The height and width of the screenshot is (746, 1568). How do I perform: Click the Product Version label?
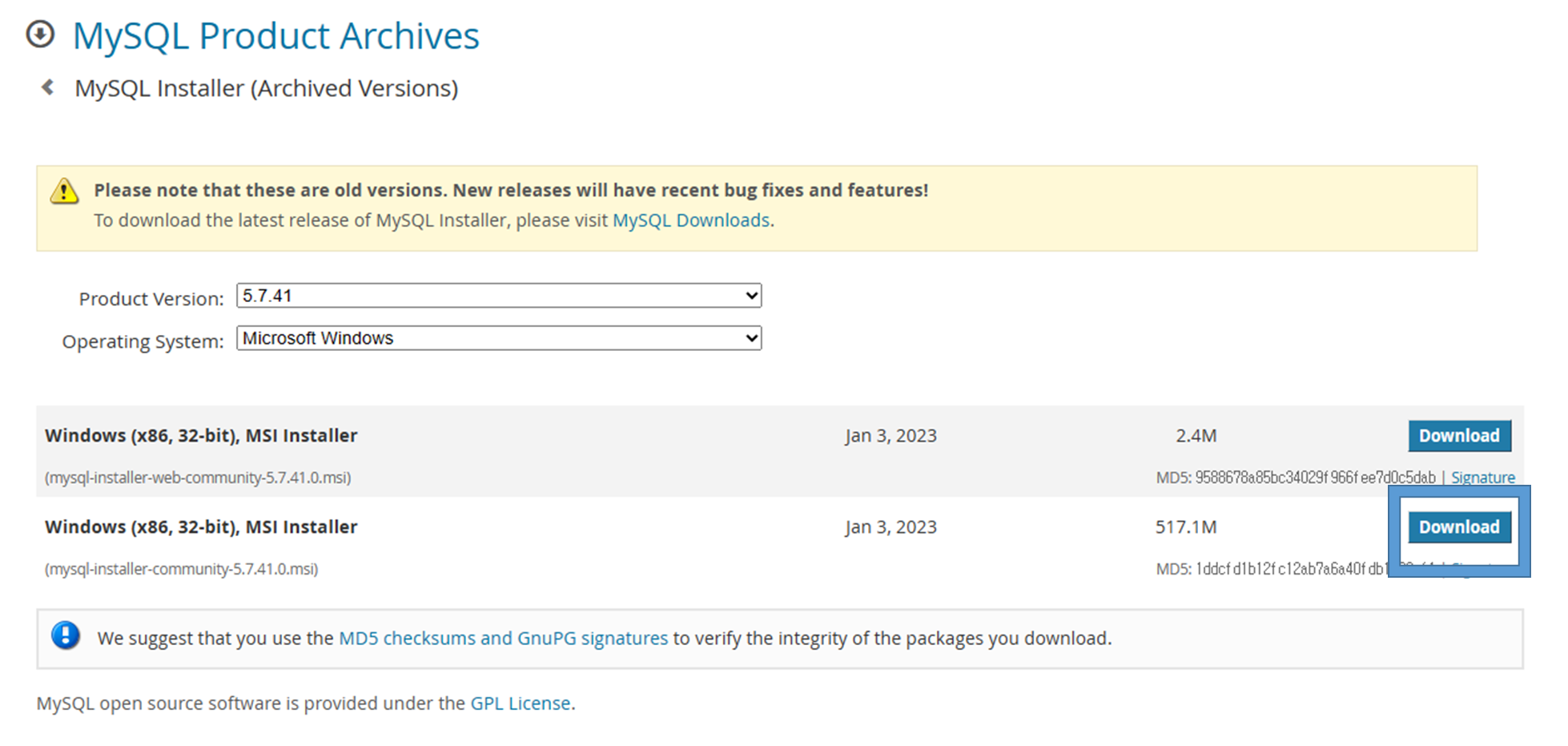point(151,299)
